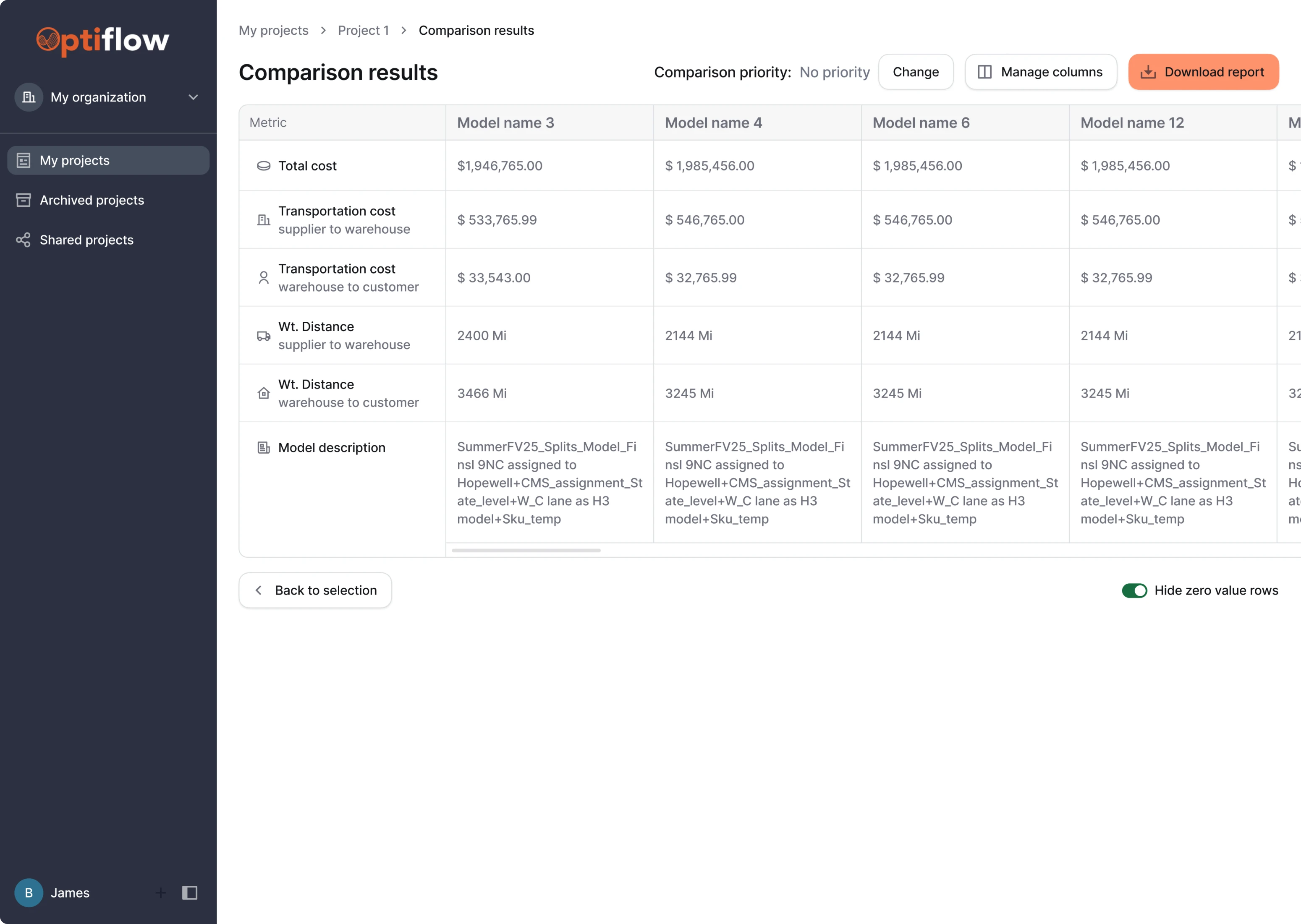
Task: Click the plus icon next to James
Action: click(x=160, y=893)
